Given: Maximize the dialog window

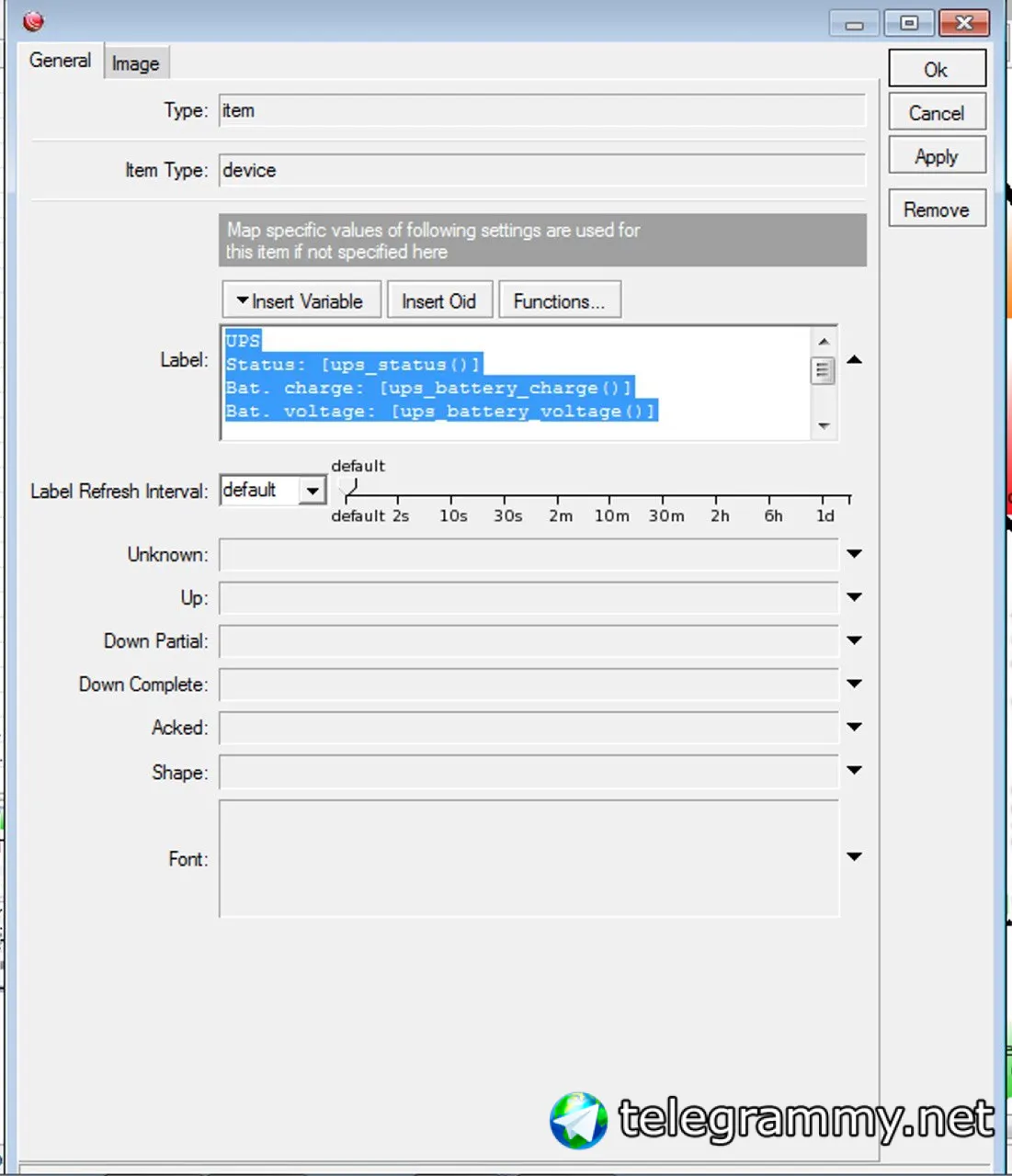Looking at the screenshot, I should [x=909, y=23].
